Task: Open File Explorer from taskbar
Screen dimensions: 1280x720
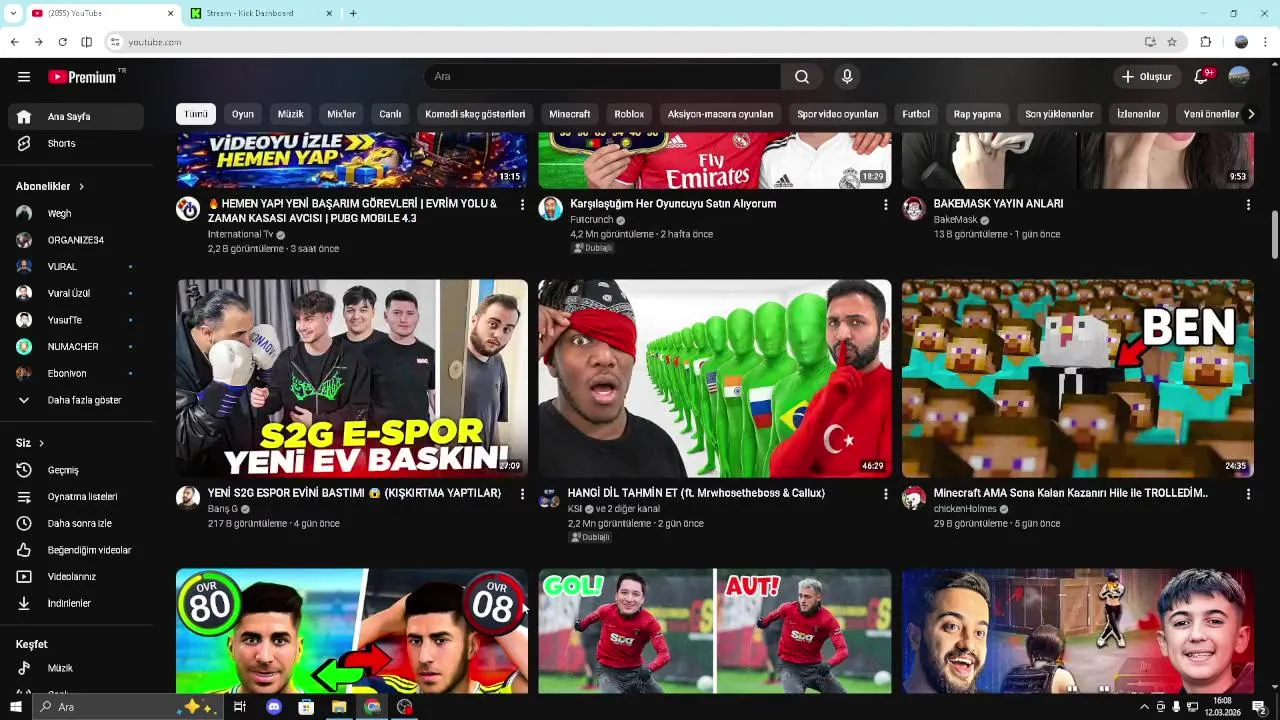Action: click(339, 707)
